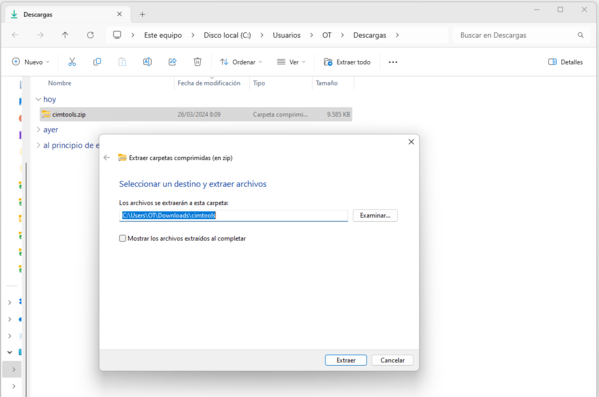Enable Mostrar los archivos extraídos al completar

[x=122, y=238]
